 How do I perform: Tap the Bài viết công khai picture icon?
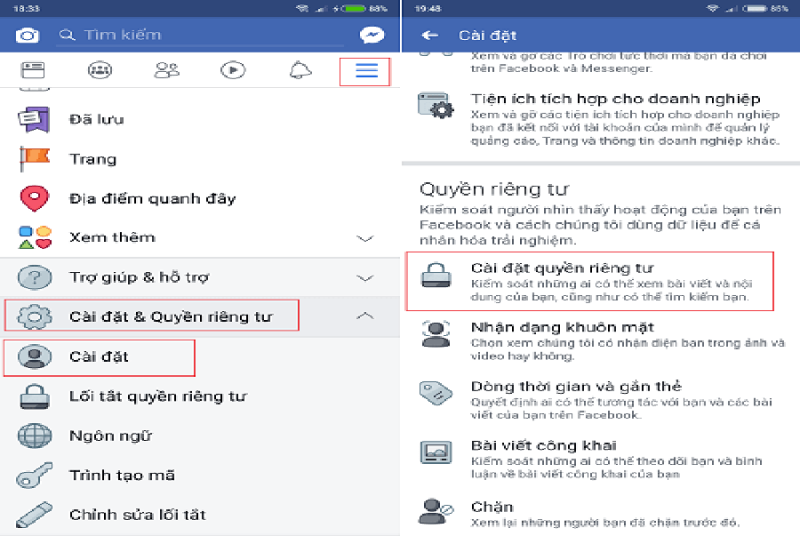coord(436,452)
